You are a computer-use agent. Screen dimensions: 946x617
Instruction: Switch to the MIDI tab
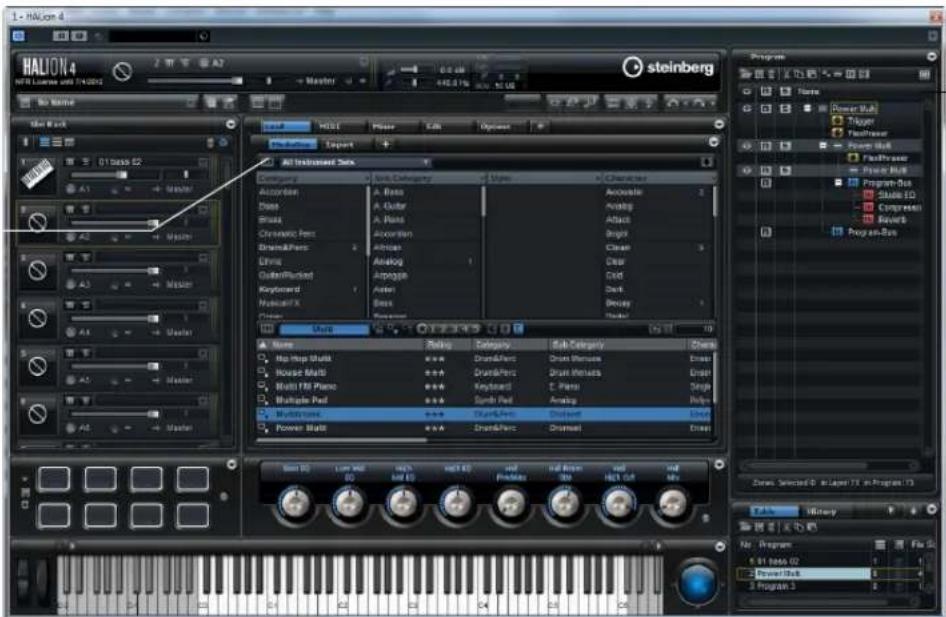click(x=329, y=126)
